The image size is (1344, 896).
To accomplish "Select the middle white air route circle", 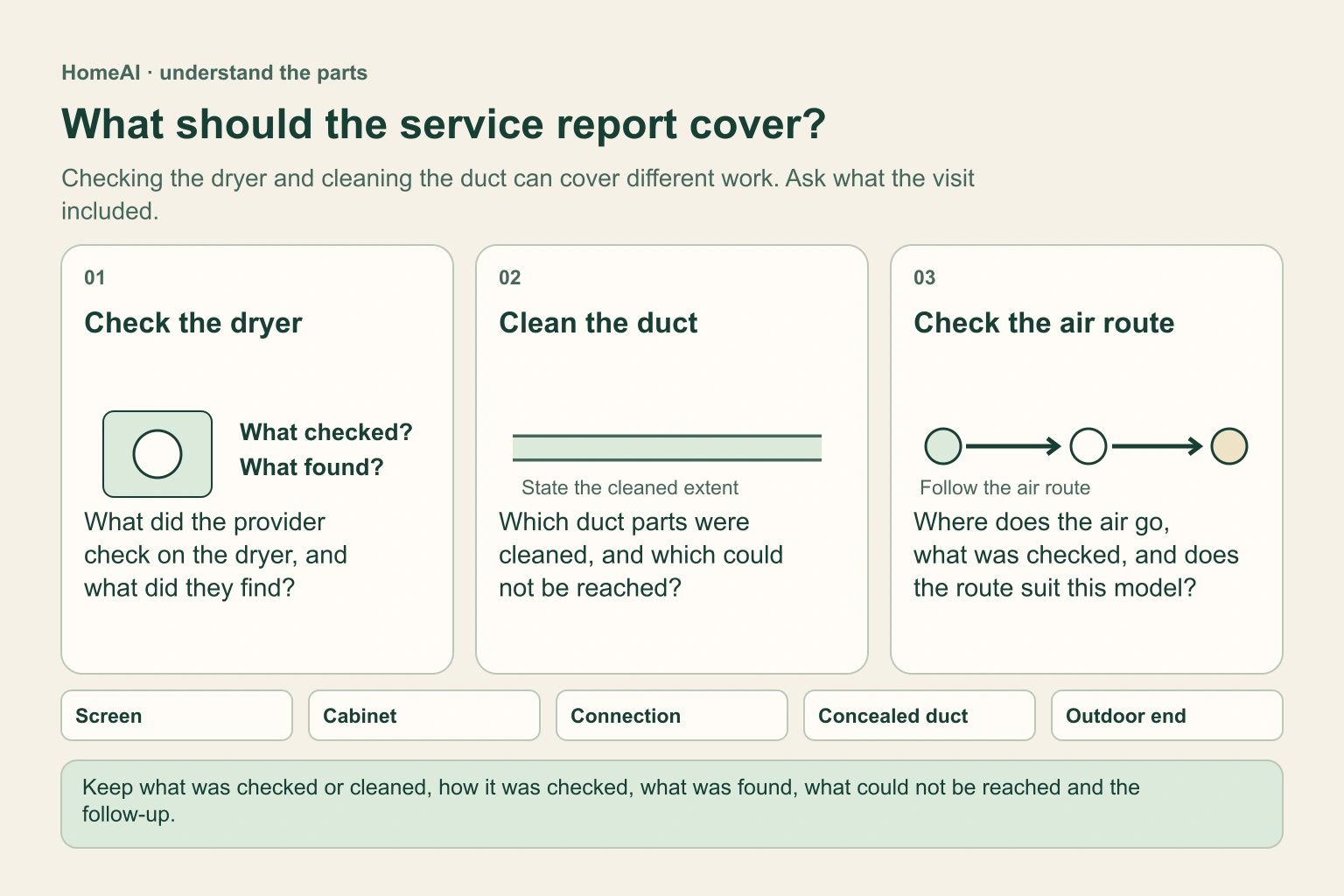I will coord(1088,446).
